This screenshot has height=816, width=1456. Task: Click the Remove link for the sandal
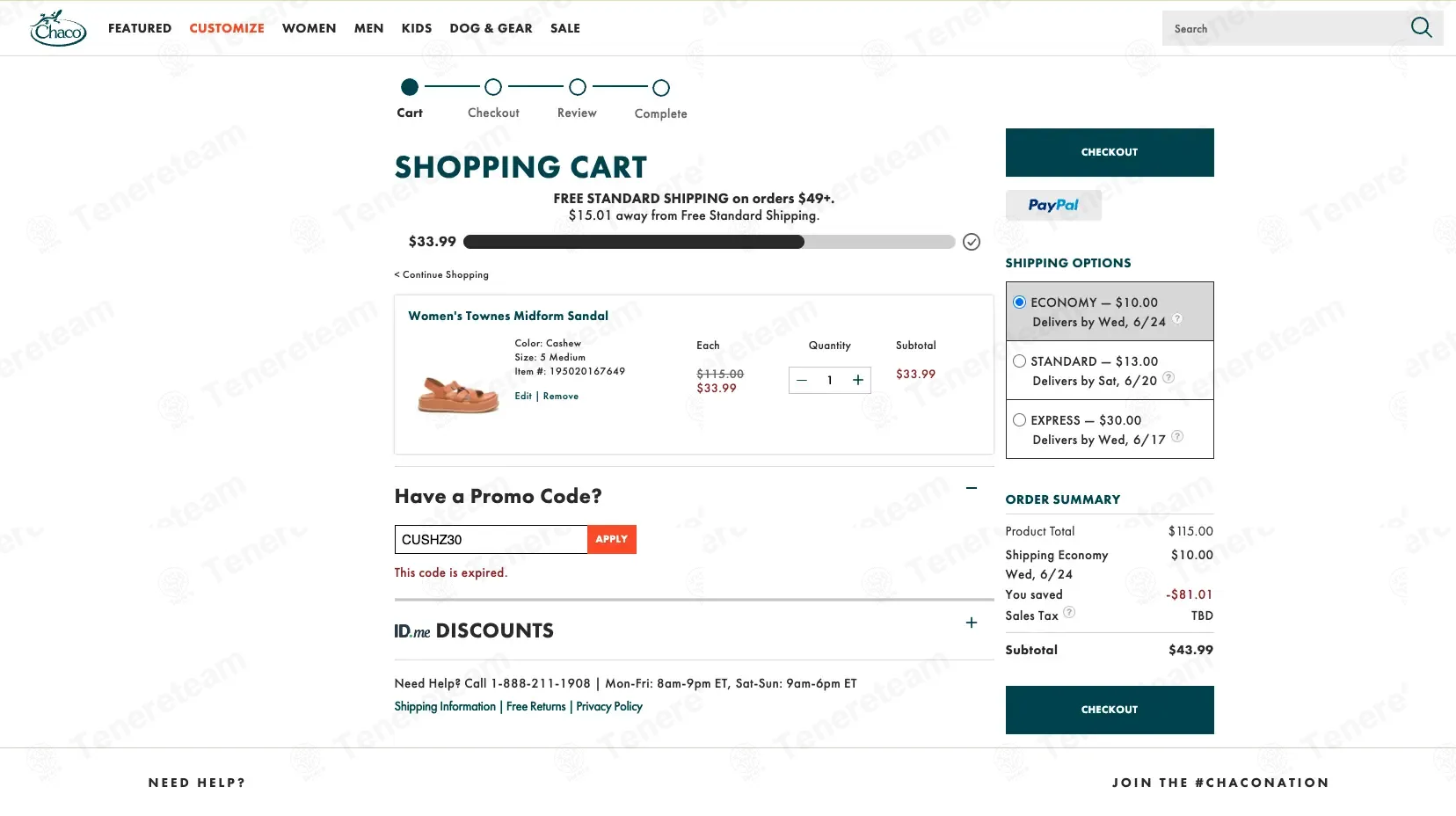click(x=561, y=397)
